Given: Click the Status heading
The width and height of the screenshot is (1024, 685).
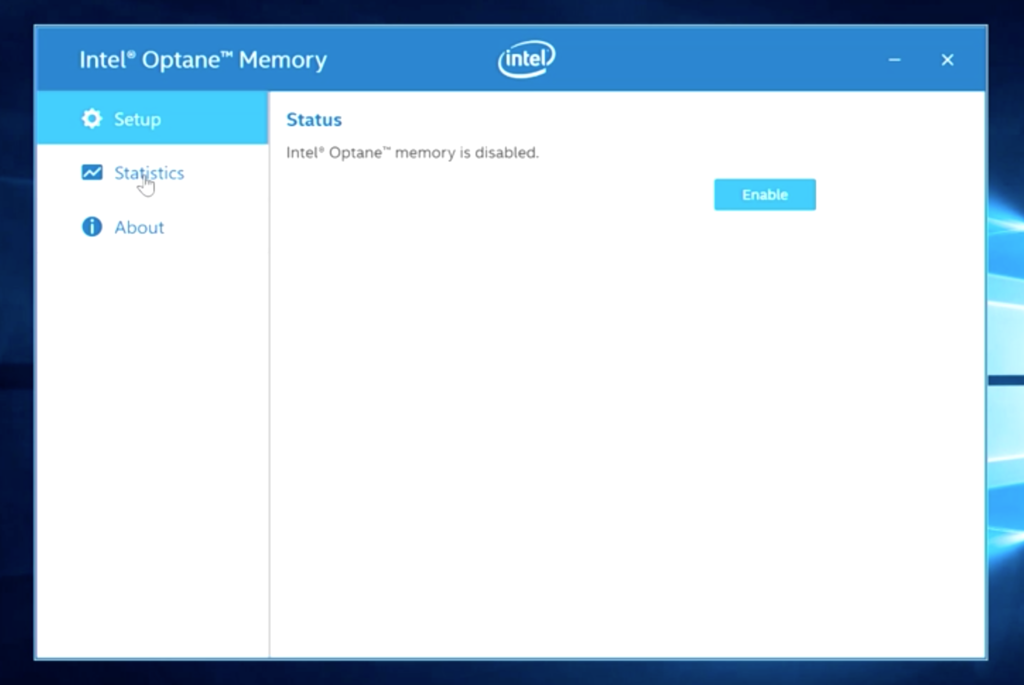Looking at the screenshot, I should pyautogui.click(x=313, y=119).
